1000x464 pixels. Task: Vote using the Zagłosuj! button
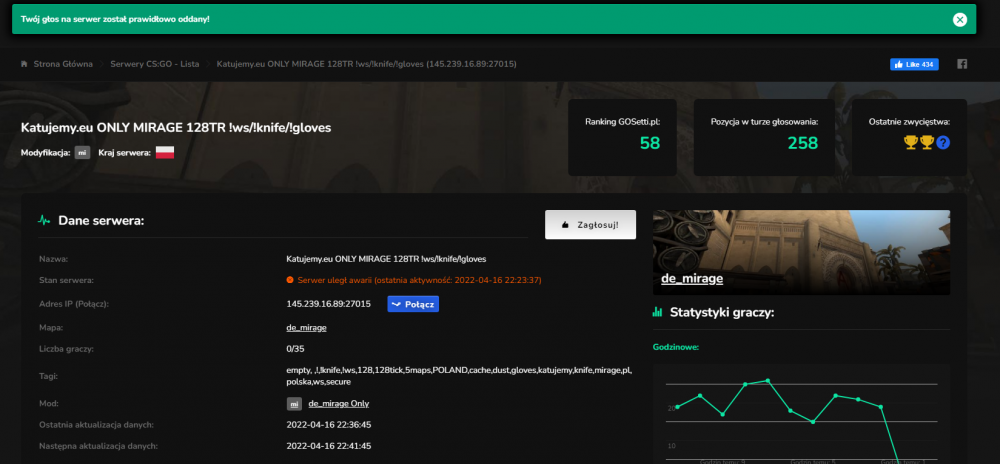[x=590, y=225]
